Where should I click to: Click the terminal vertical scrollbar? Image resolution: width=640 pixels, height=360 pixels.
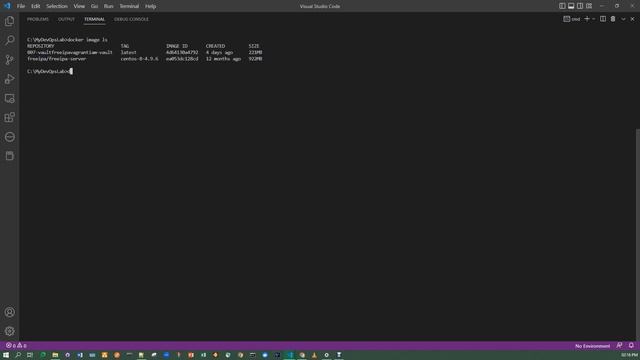[638, 235]
